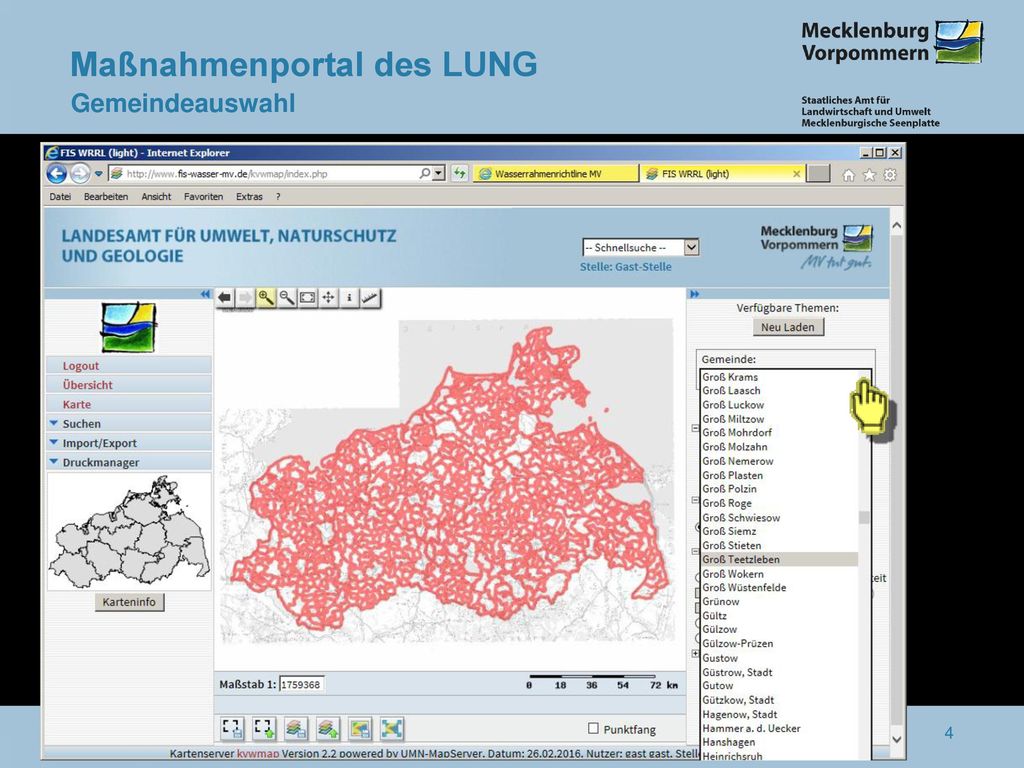Screen dimensions: 1024x768
Task: Select Groß Teetzleben in Gemeinde list
Action: 779,559
